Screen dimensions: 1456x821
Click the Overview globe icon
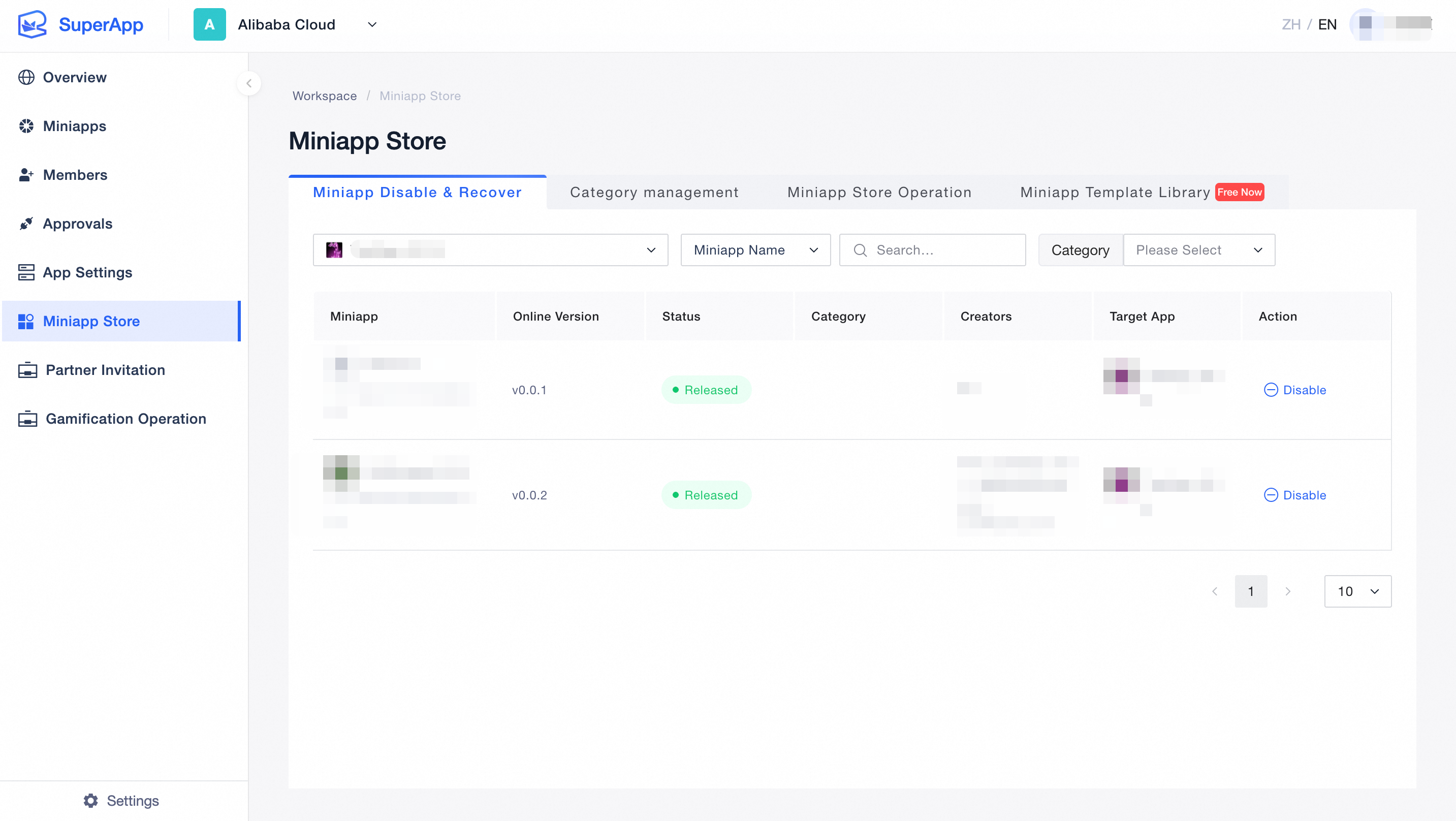click(x=26, y=77)
